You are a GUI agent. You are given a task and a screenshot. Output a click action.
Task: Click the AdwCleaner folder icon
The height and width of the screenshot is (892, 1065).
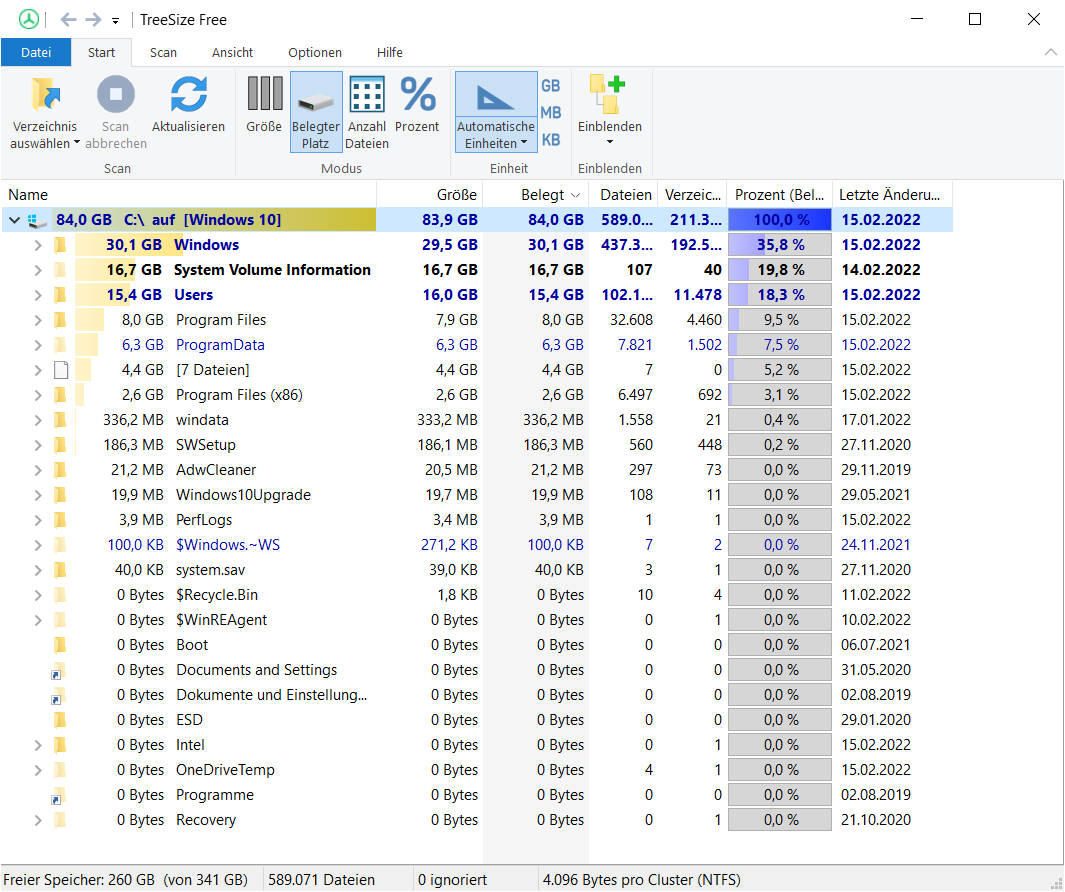(x=60, y=470)
